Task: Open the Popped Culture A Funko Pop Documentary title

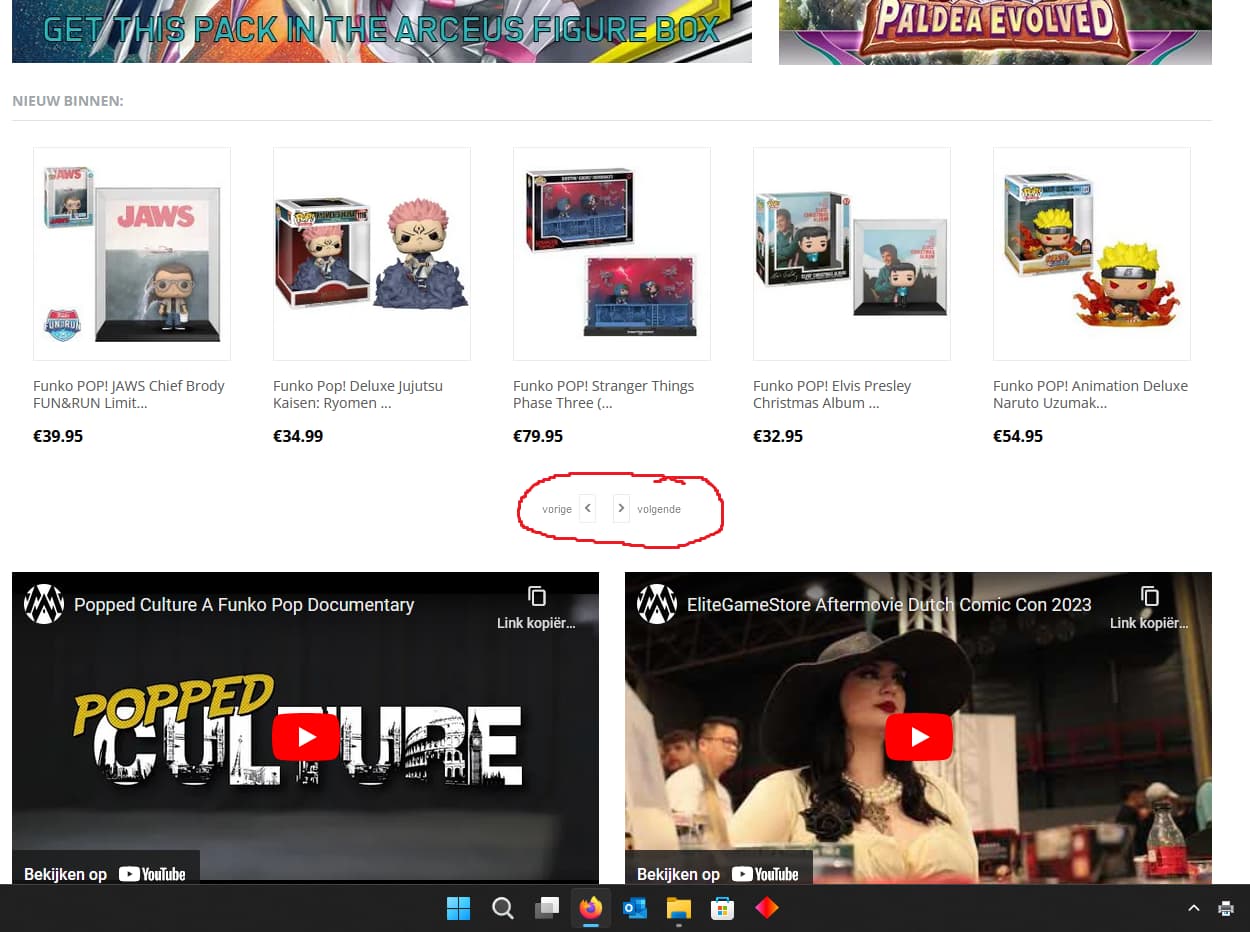Action: point(244,604)
